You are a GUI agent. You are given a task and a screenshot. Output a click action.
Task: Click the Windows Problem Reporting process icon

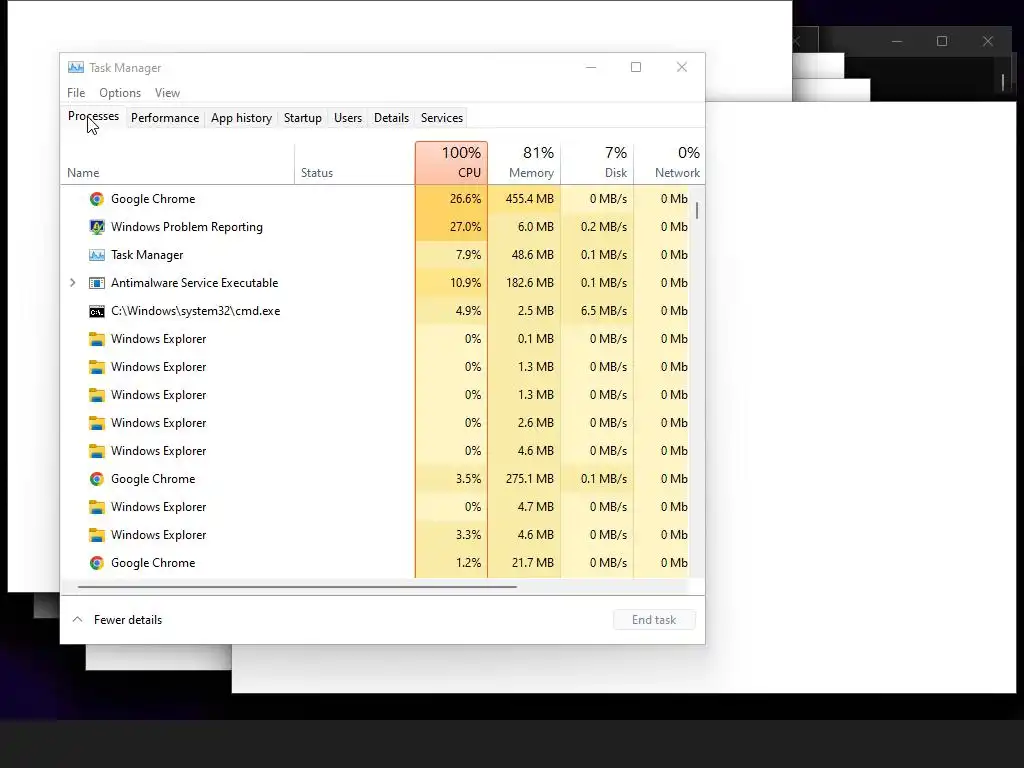(x=97, y=227)
